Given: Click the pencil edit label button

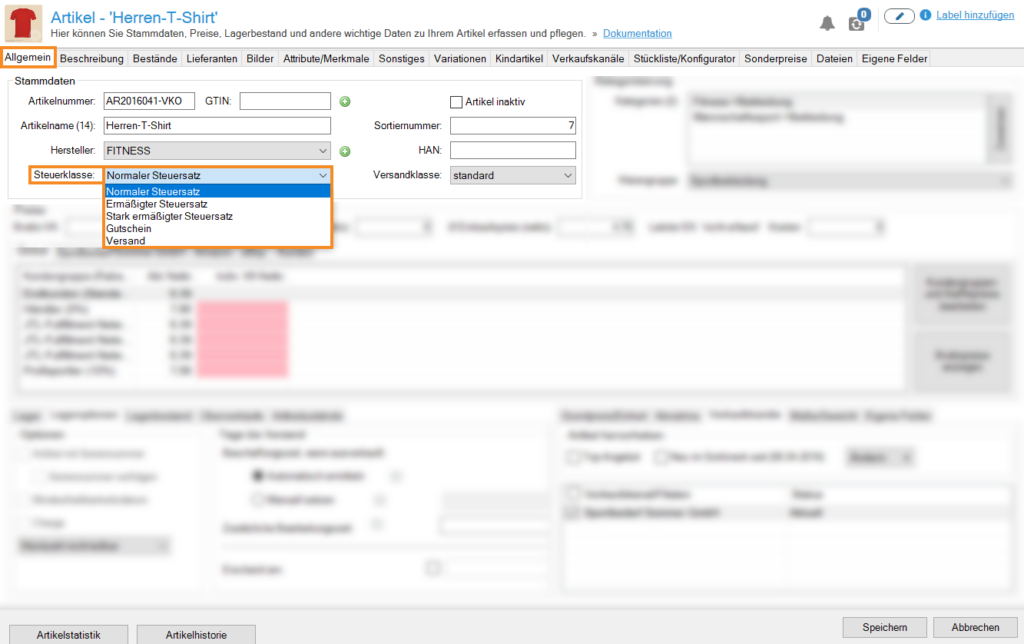Looking at the screenshot, I should (x=899, y=16).
